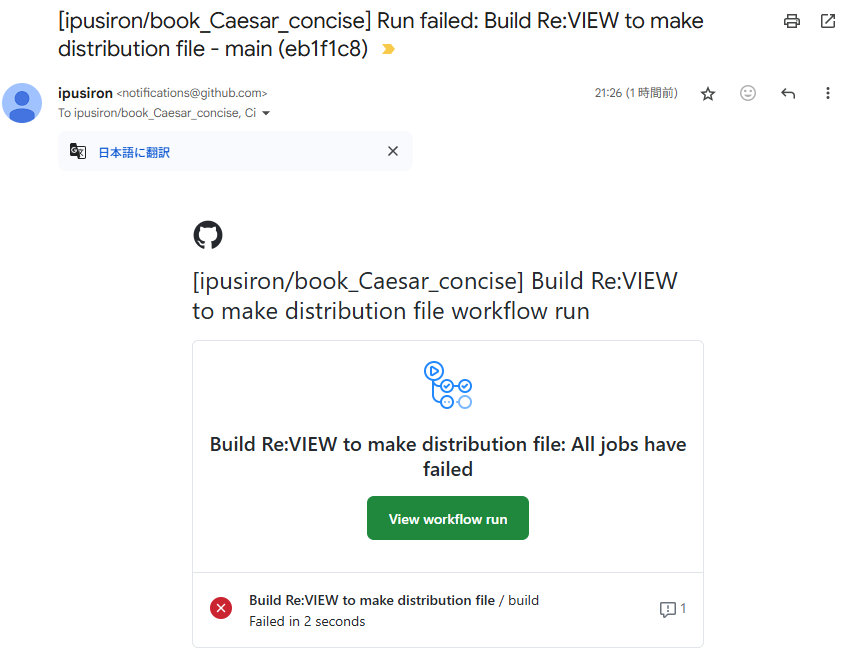Print this email with the printer icon
The width and height of the screenshot is (843, 659).
[x=791, y=21]
